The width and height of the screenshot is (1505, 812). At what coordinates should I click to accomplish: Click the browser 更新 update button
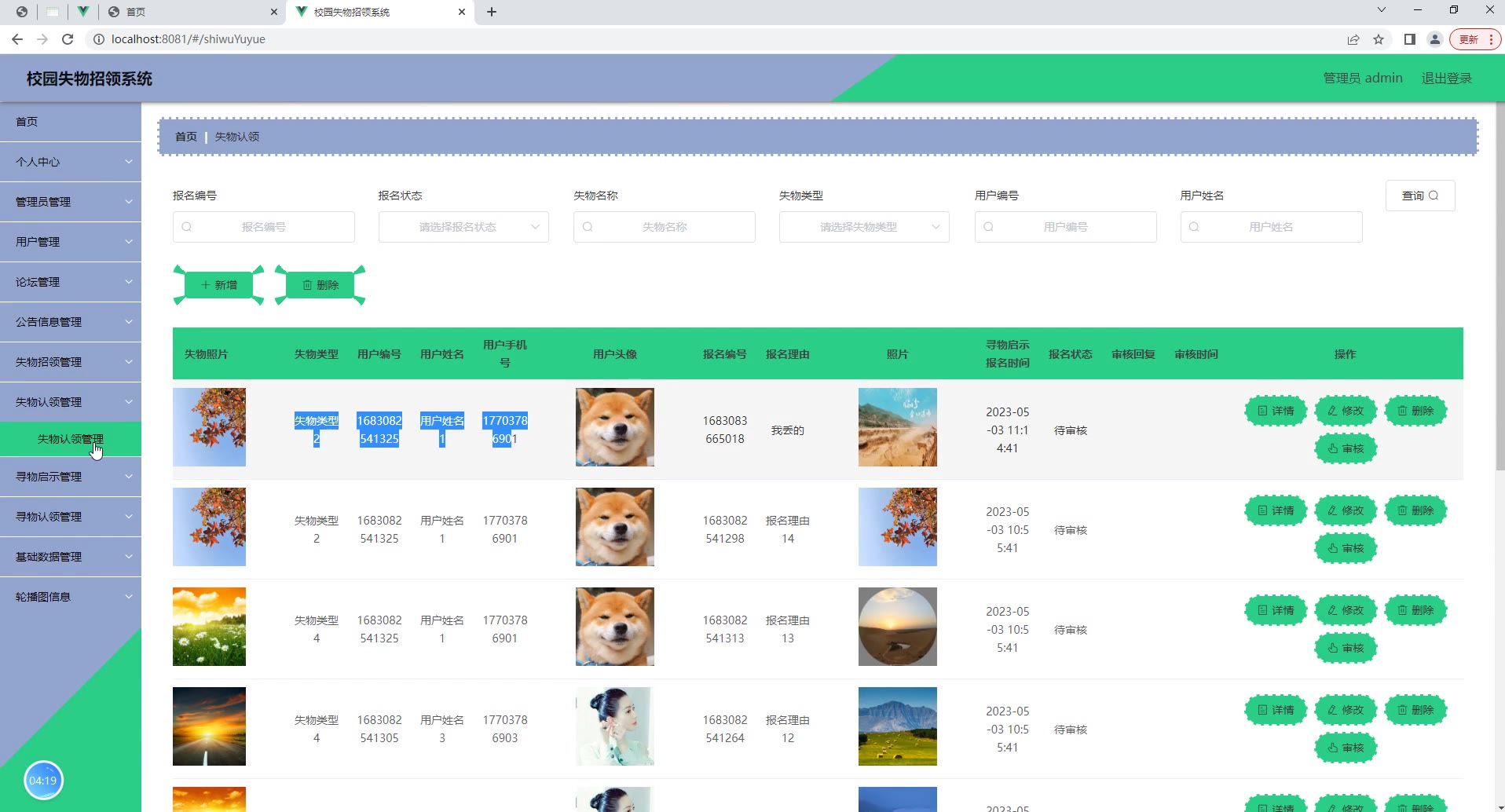(1475, 39)
